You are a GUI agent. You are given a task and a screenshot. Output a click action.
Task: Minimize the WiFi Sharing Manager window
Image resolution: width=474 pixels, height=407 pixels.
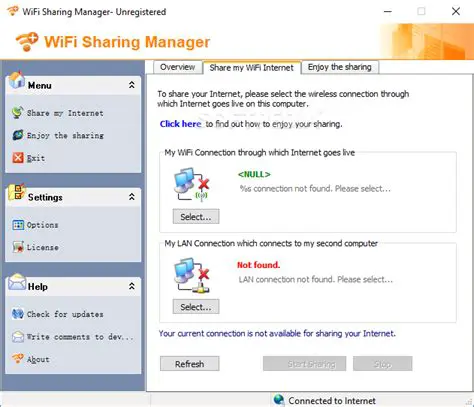[388, 11]
